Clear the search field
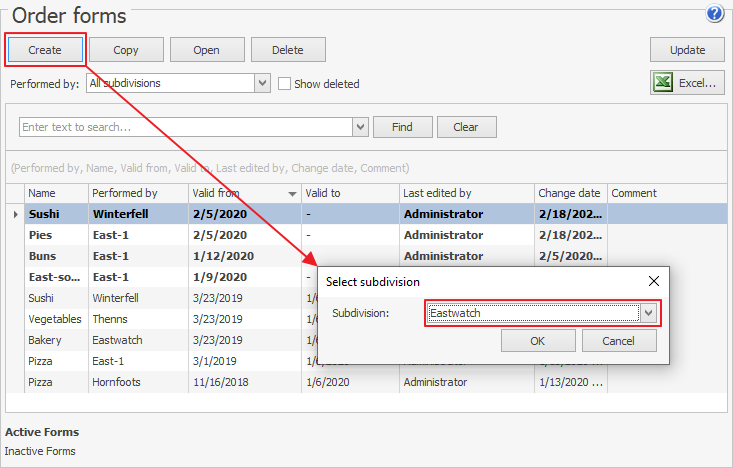Screen dimensions: 733x468 point(466,127)
